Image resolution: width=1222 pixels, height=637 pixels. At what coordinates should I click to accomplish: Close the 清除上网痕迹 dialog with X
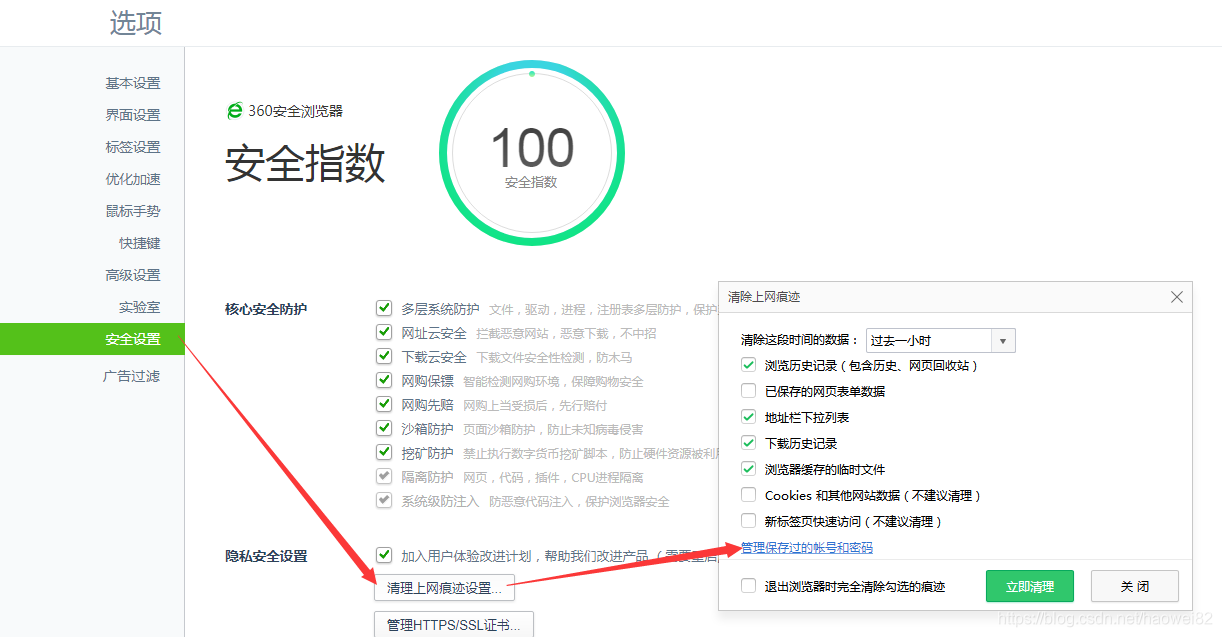[1177, 297]
